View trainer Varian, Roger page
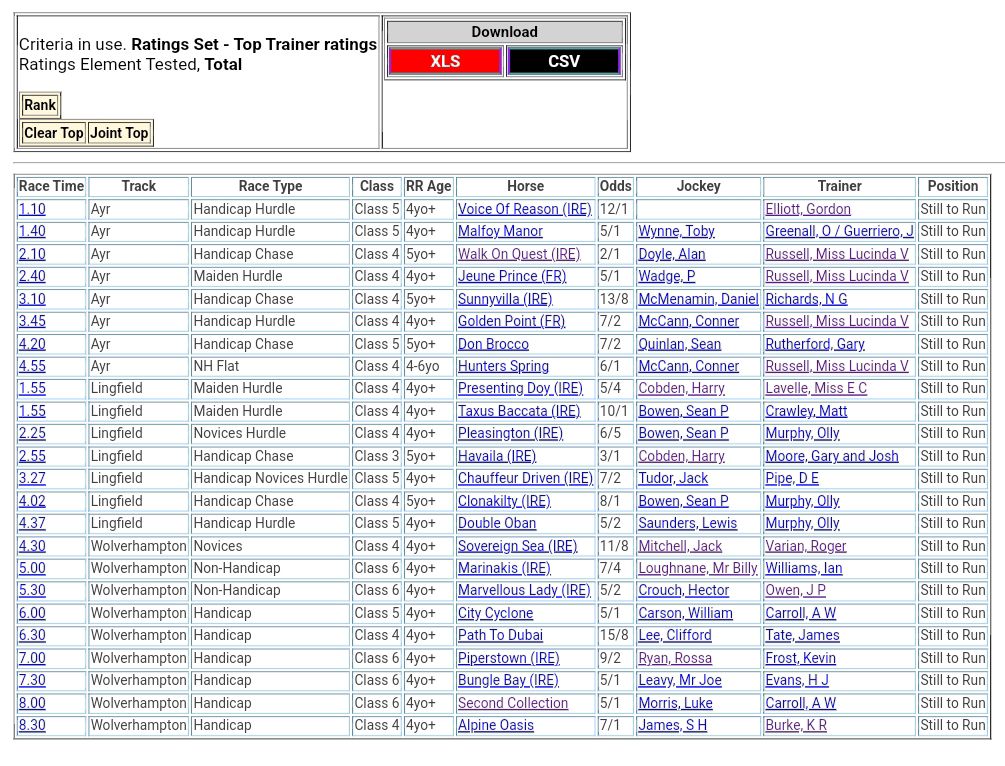This screenshot has width=1005, height=766. click(x=806, y=546)
